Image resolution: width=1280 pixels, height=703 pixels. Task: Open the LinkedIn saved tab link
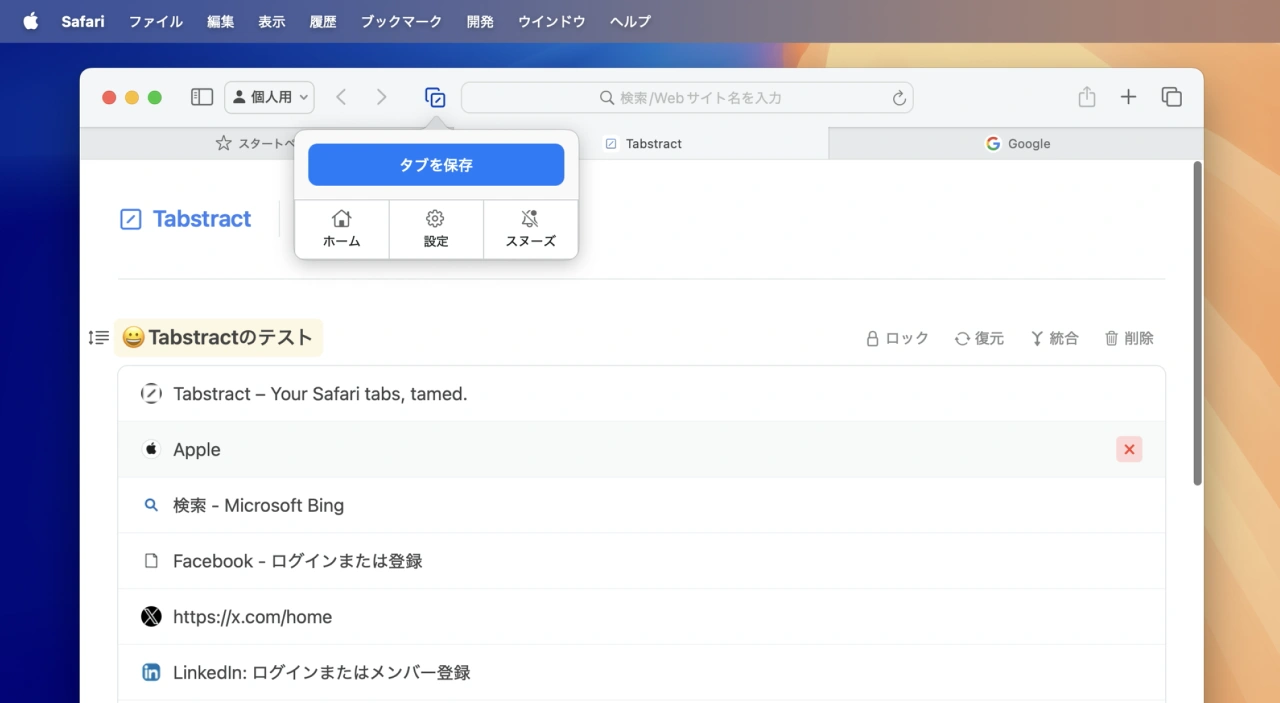tap(321, 673)
